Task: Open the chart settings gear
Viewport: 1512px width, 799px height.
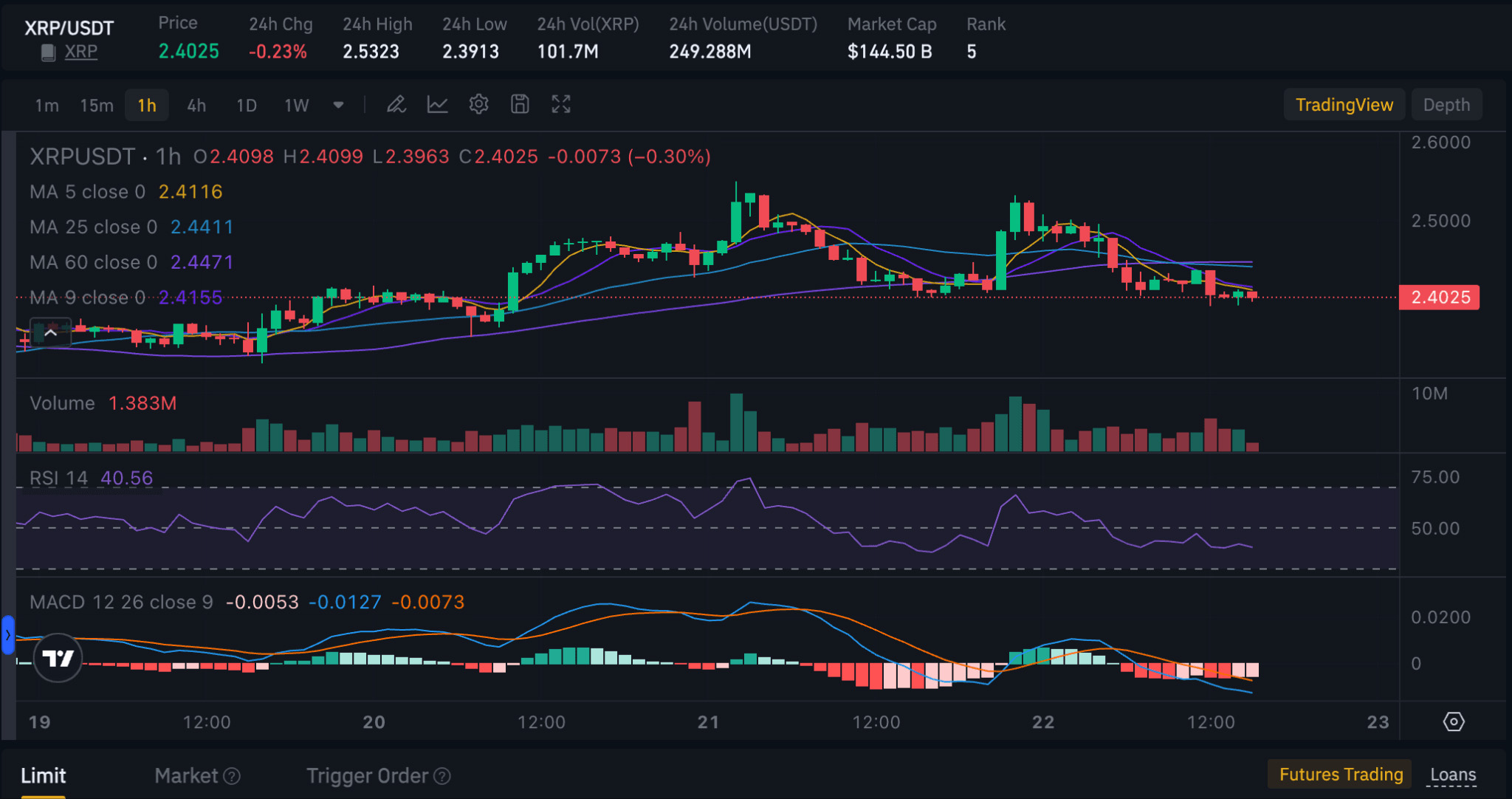Action: click(479, 104)
